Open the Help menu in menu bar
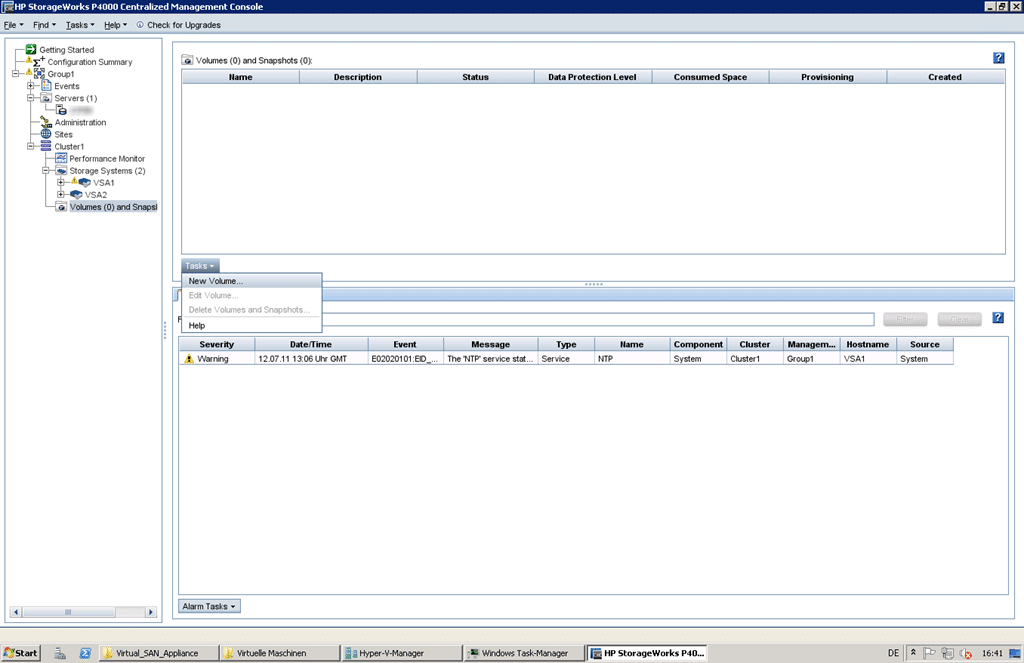Viewport: 1024px width, 663px height. (116, 25)
